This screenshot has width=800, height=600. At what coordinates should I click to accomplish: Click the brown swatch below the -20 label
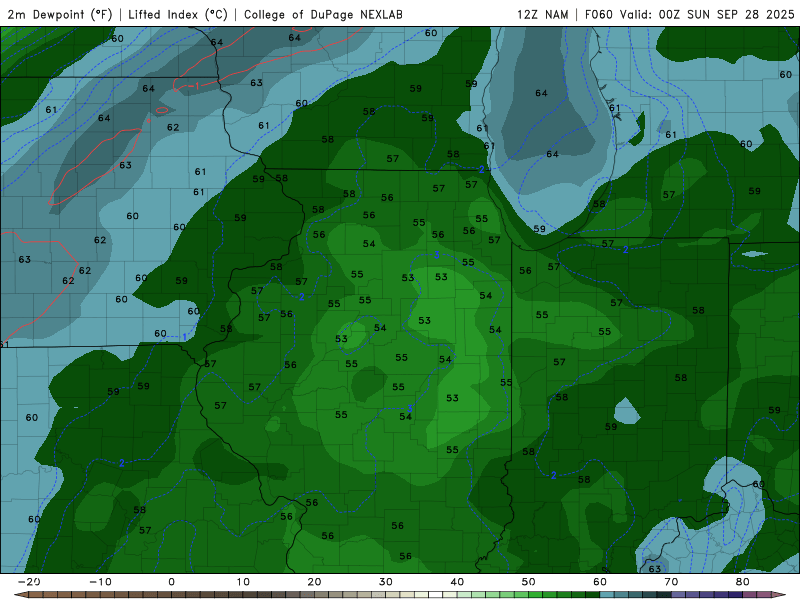[x=36, y=595]
